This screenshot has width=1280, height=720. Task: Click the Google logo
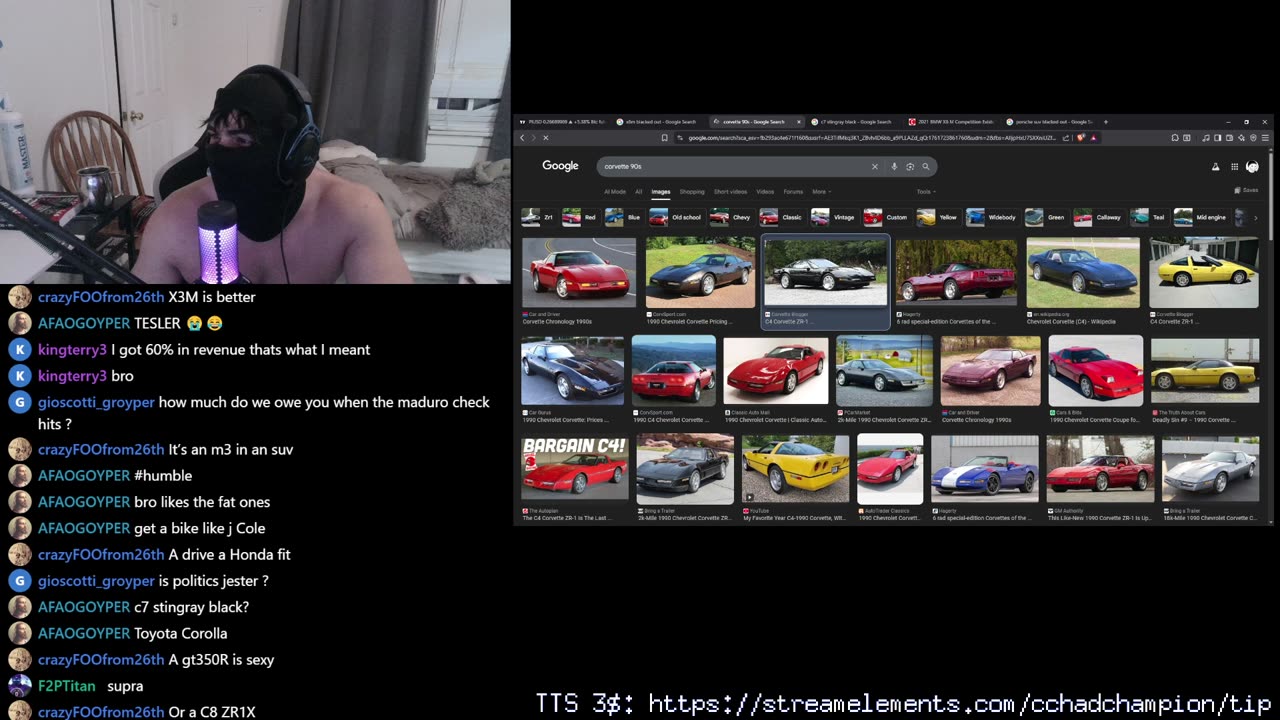click(x=560, y=166)
